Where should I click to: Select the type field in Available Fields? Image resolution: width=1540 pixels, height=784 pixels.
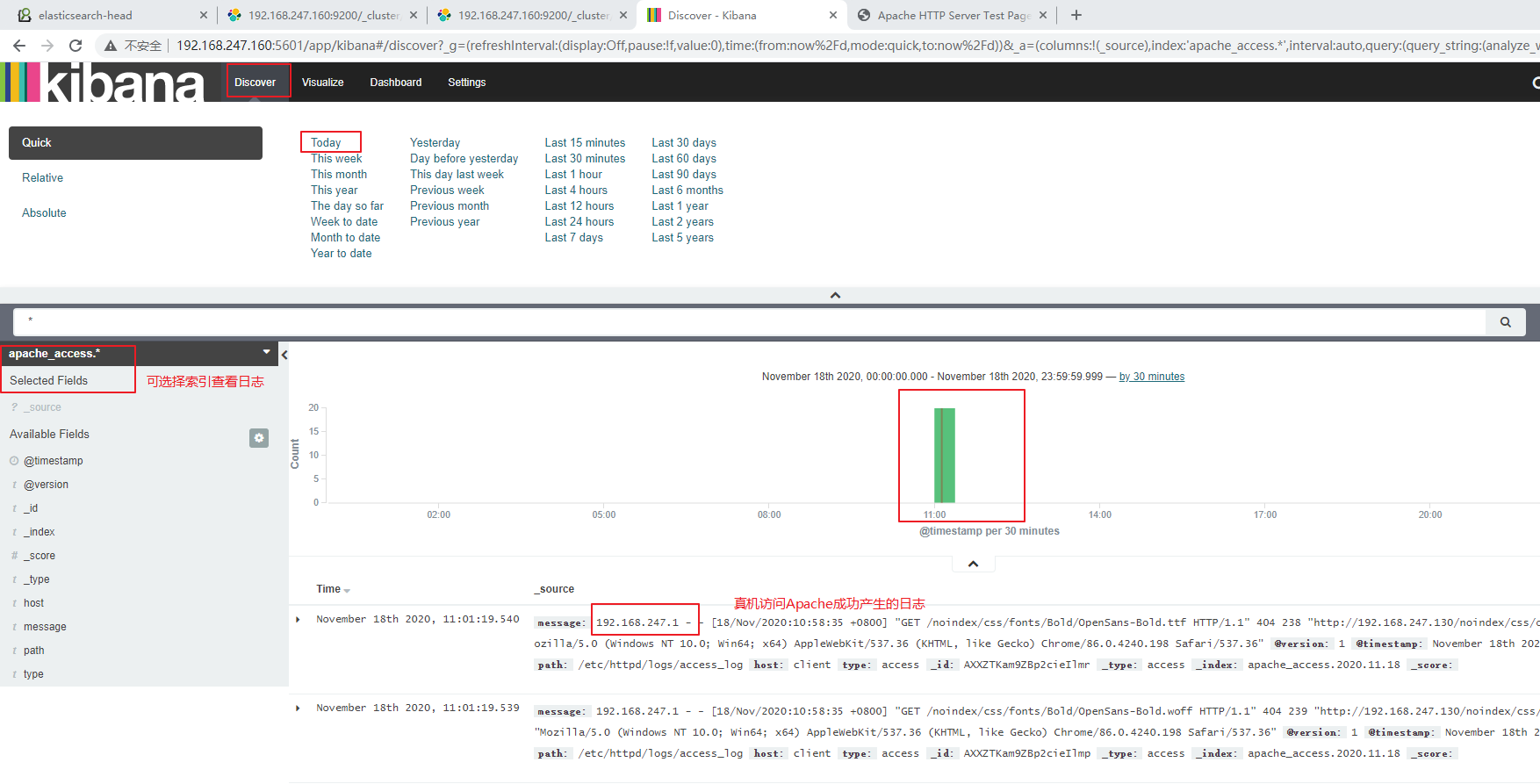(33, 674)
